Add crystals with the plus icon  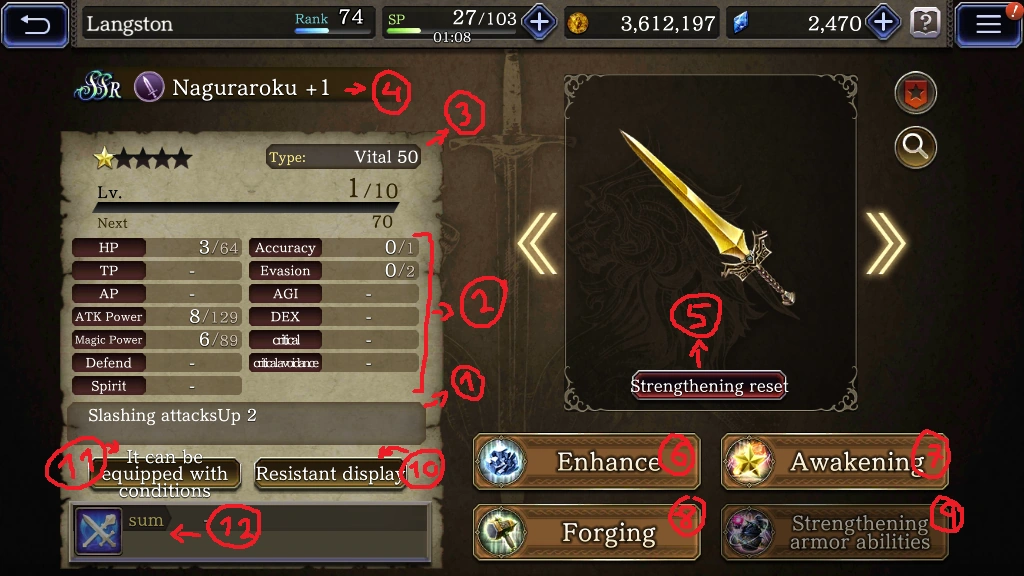[883, 24]
